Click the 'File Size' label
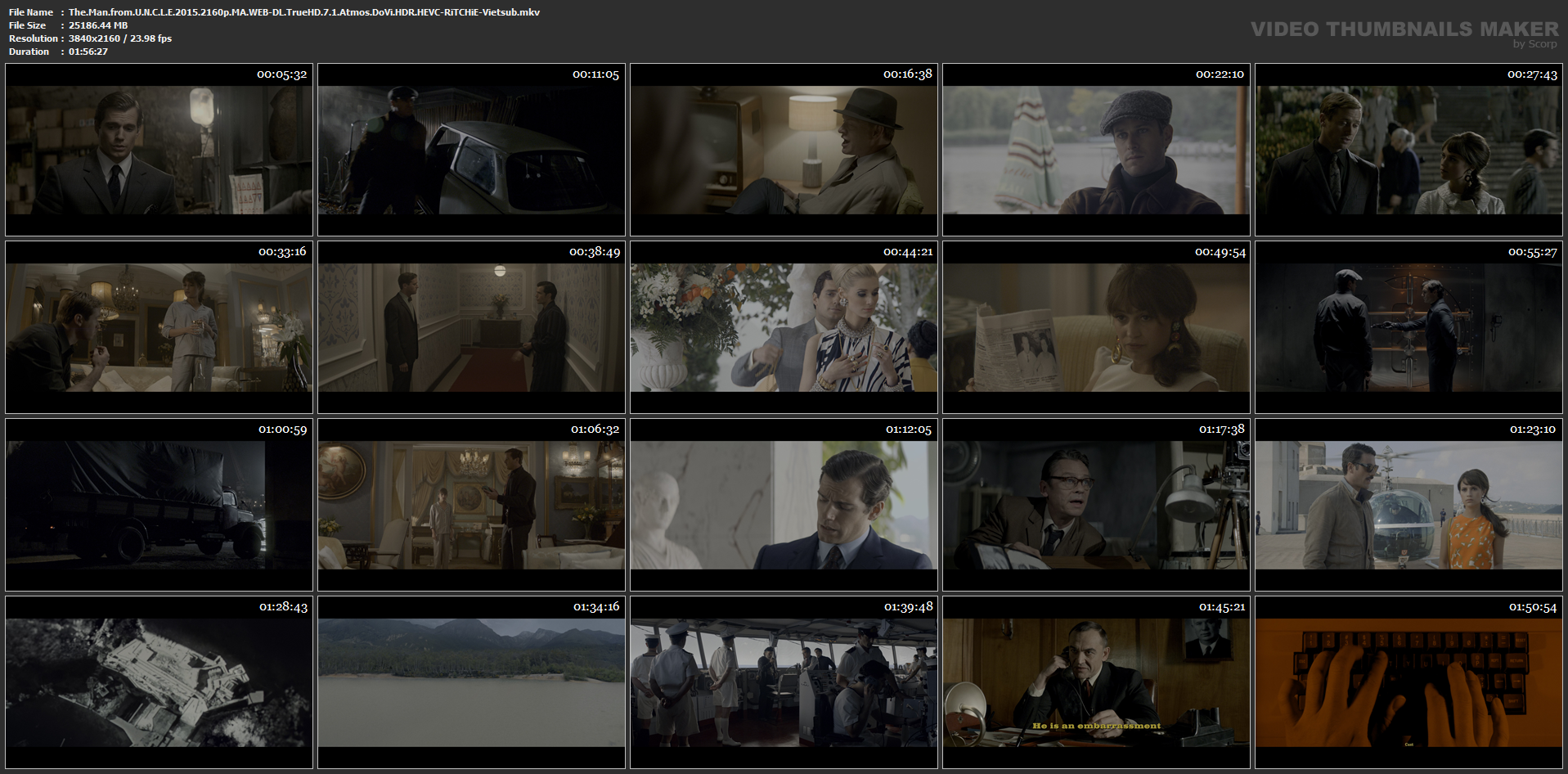This screenshot has height=774, width=1568. tap(28, 25)
